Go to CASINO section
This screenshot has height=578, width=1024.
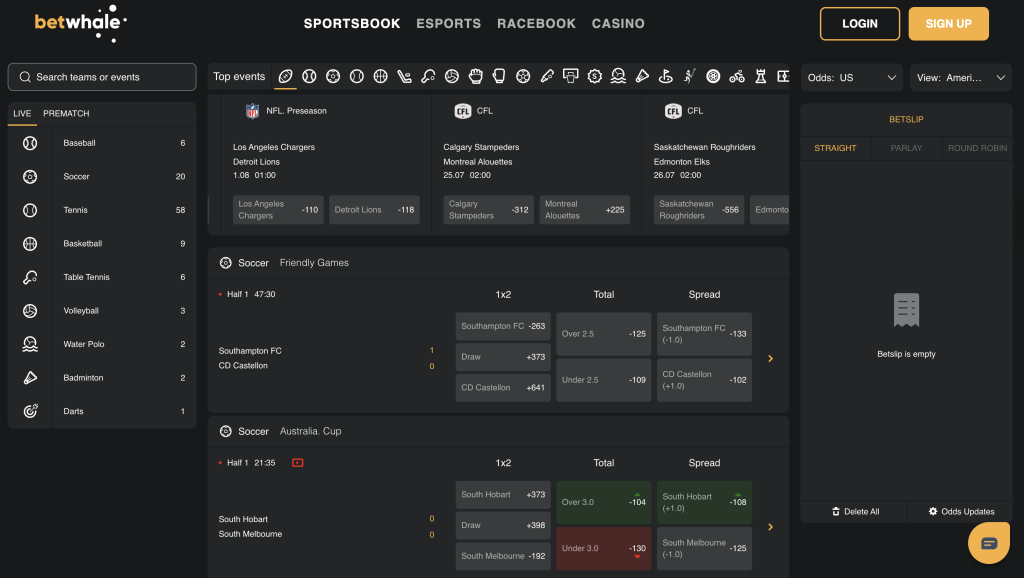618,24
